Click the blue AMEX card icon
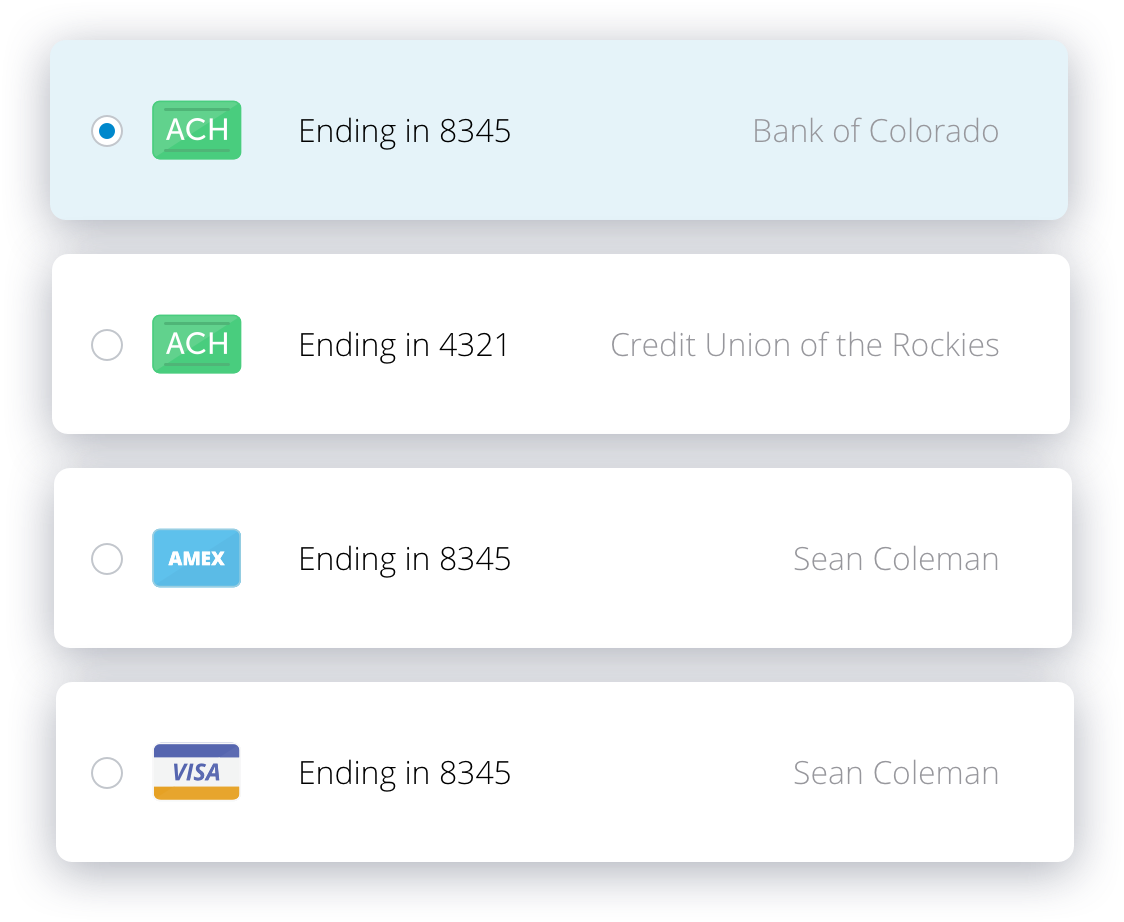 196,558
